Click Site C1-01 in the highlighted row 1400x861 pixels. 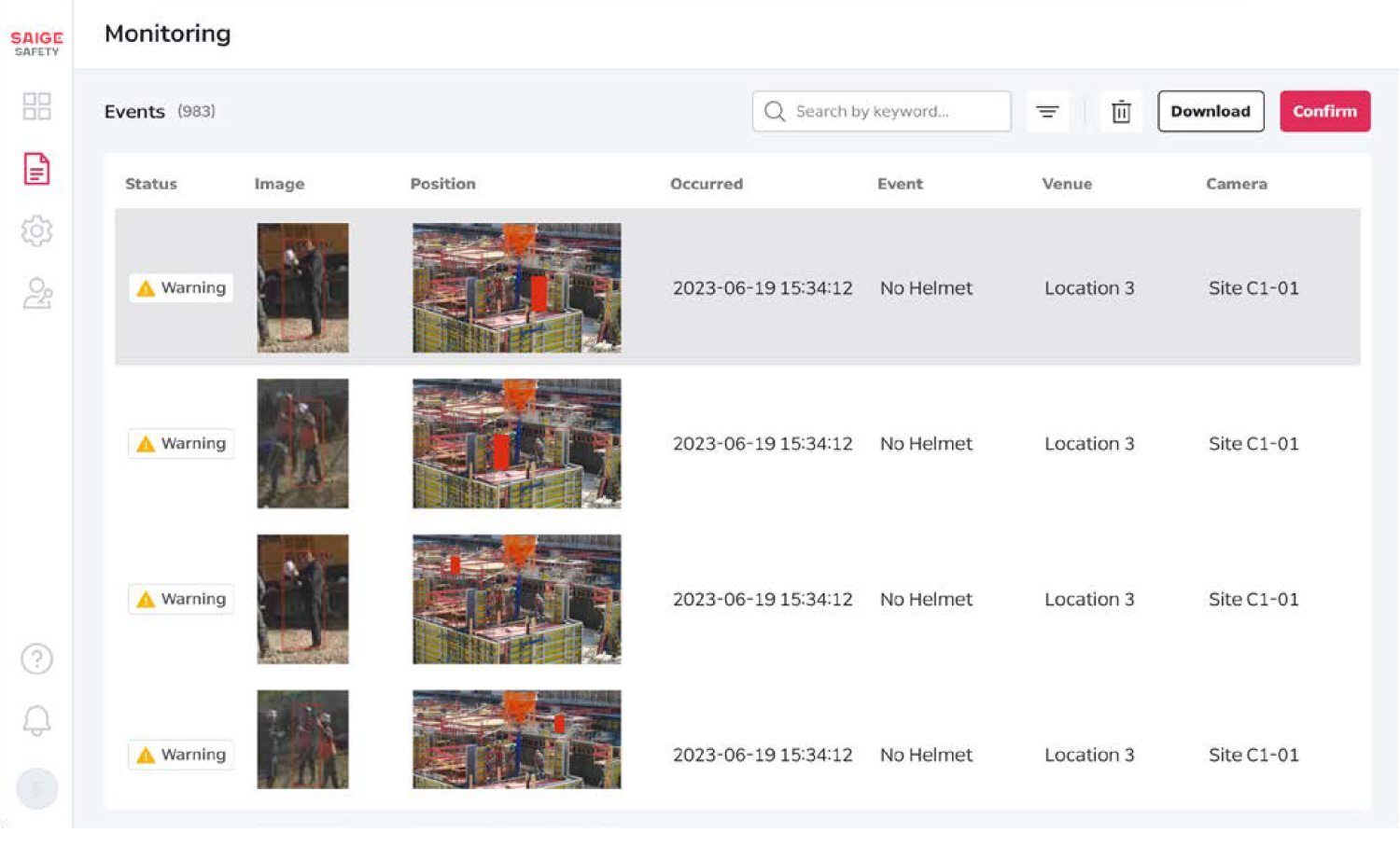1253,288
